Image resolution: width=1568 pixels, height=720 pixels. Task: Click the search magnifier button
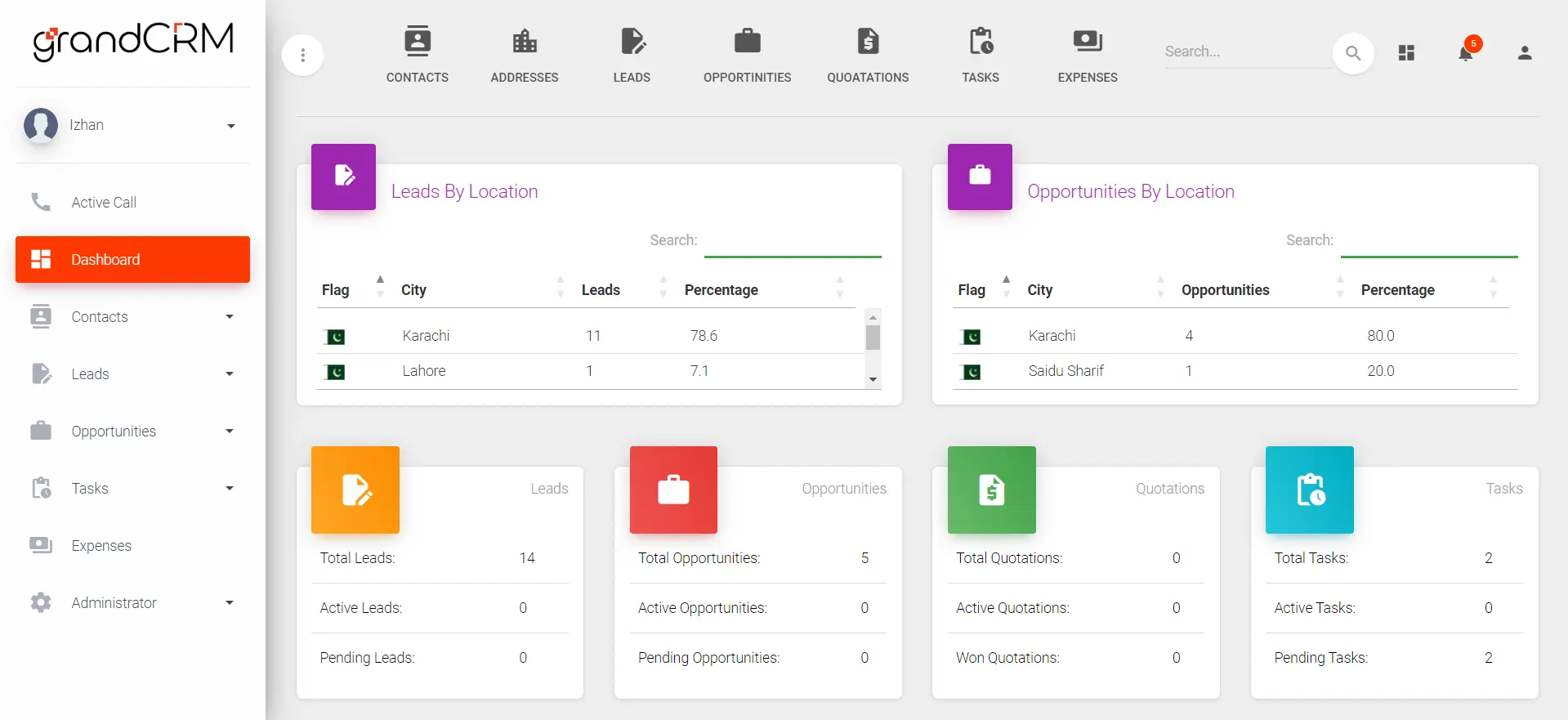1353,53
